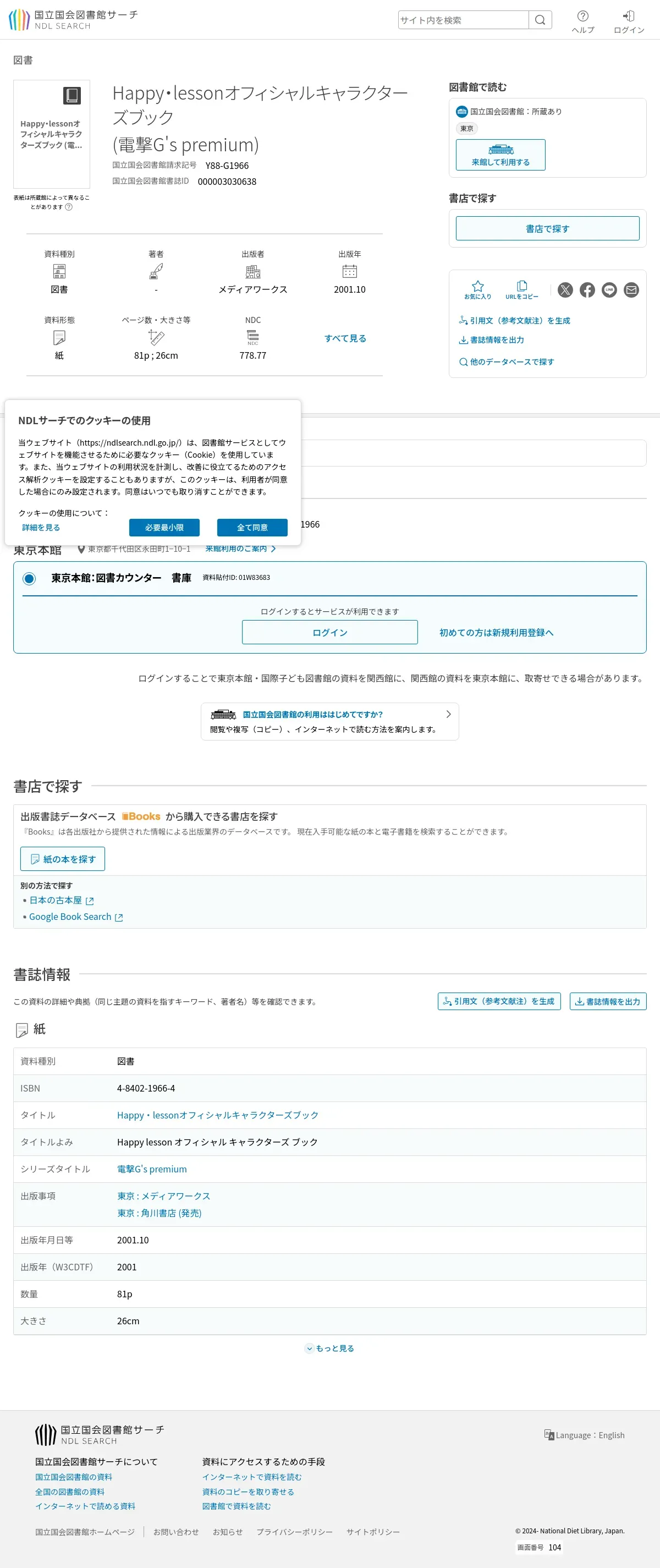Viewport: 660px width, 1568px height.
Task: Open cookie 詳細を見る link
Action: pyautogui.click(x=41, y=528)
